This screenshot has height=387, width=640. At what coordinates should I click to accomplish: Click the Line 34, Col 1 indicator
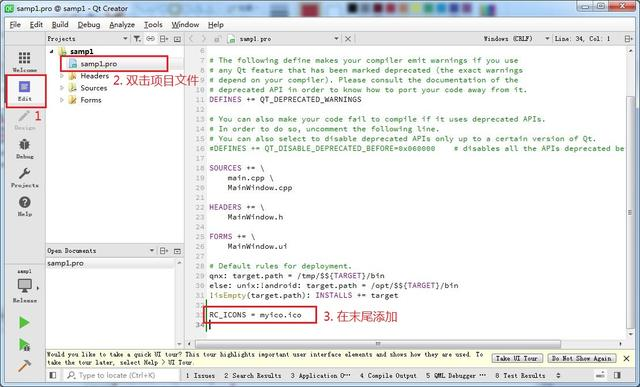point(582,39)
